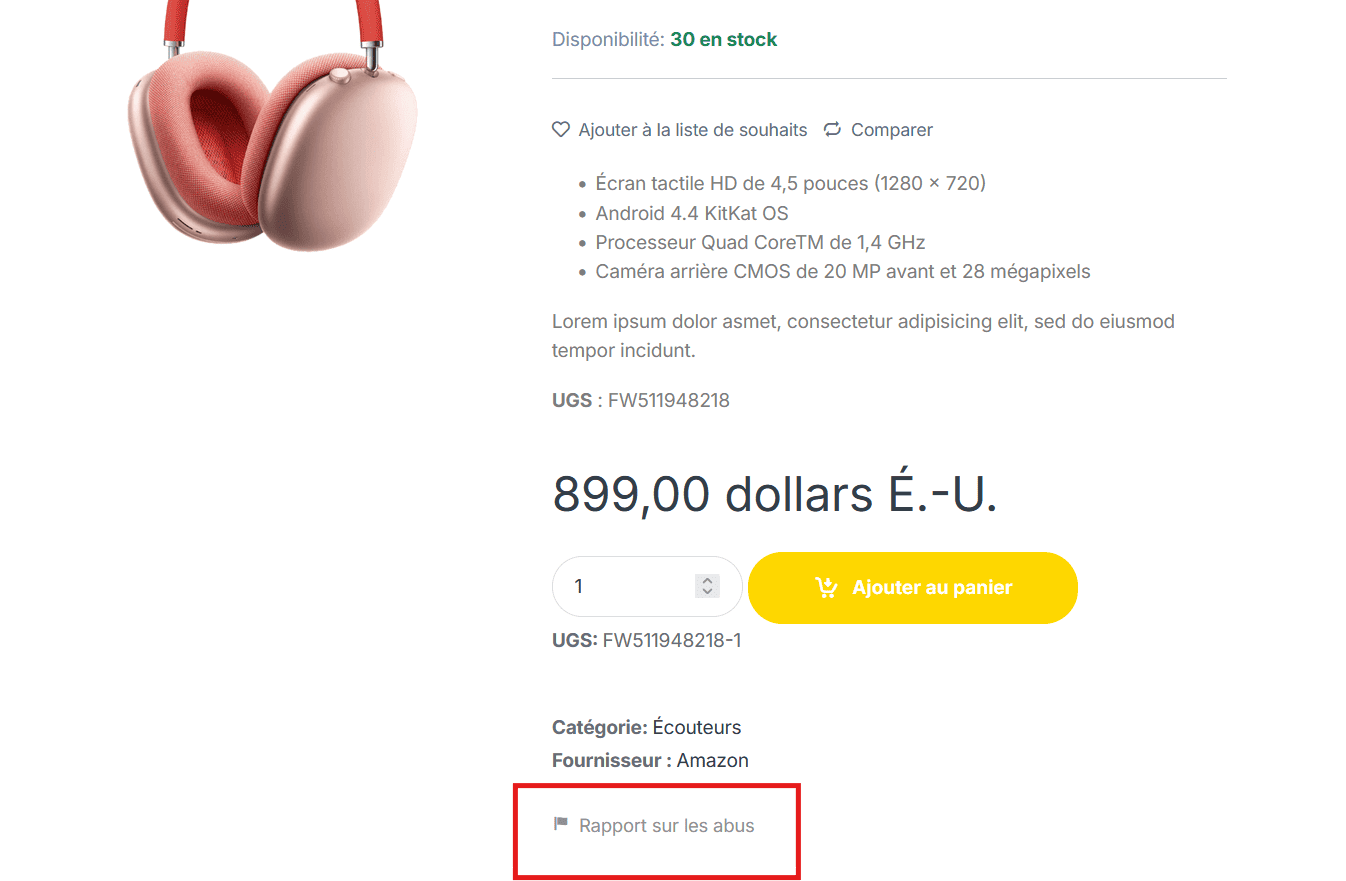
Task: Click the 'Ajouter au panier' button label
Action: pos(932,588)
